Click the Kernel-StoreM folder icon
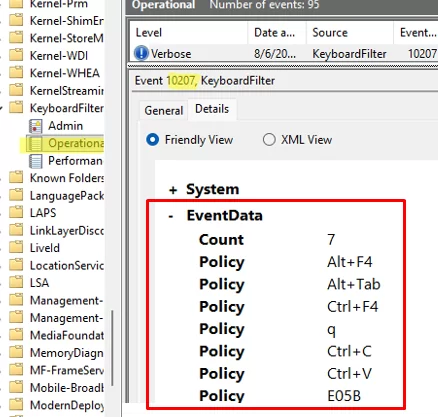 point(16,38)
